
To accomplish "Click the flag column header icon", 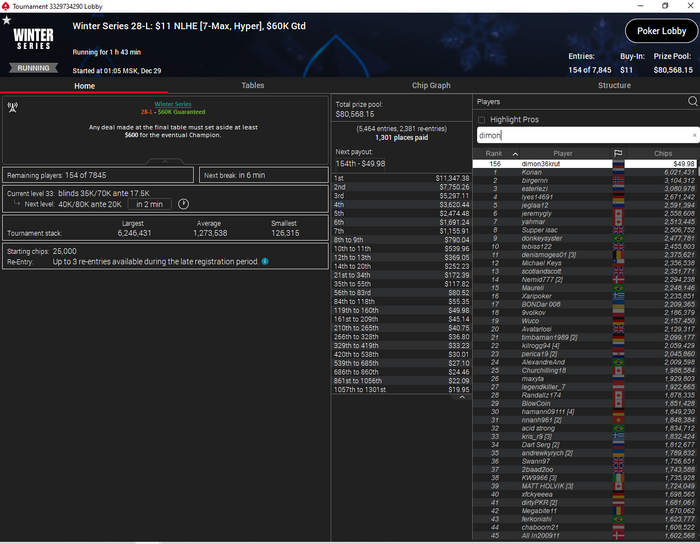I will (618, 153).
